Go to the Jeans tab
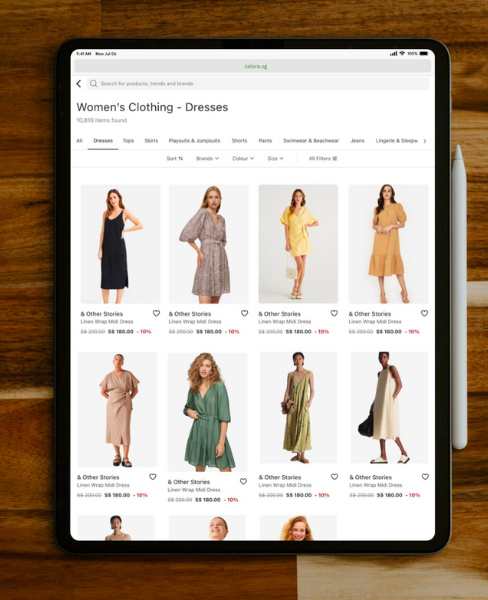Screen dimensions: 488x600 [x=357, y=141]
